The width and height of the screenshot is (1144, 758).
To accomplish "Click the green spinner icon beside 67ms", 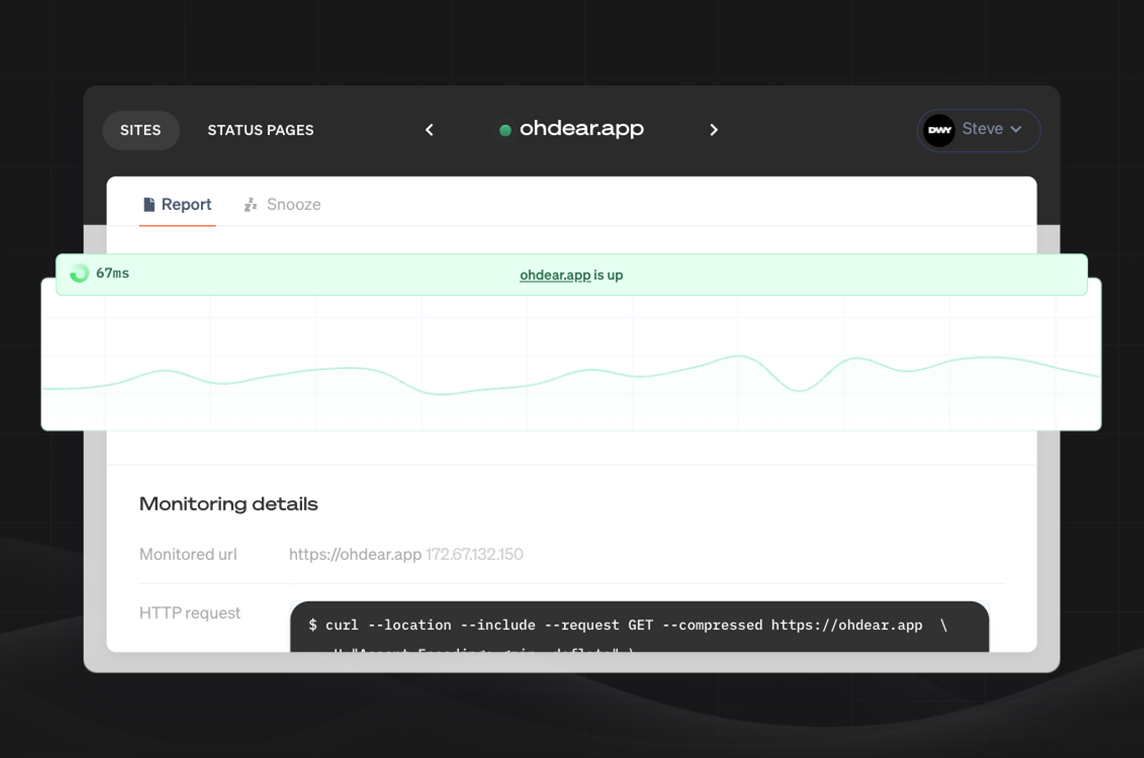I will (79, 274).
